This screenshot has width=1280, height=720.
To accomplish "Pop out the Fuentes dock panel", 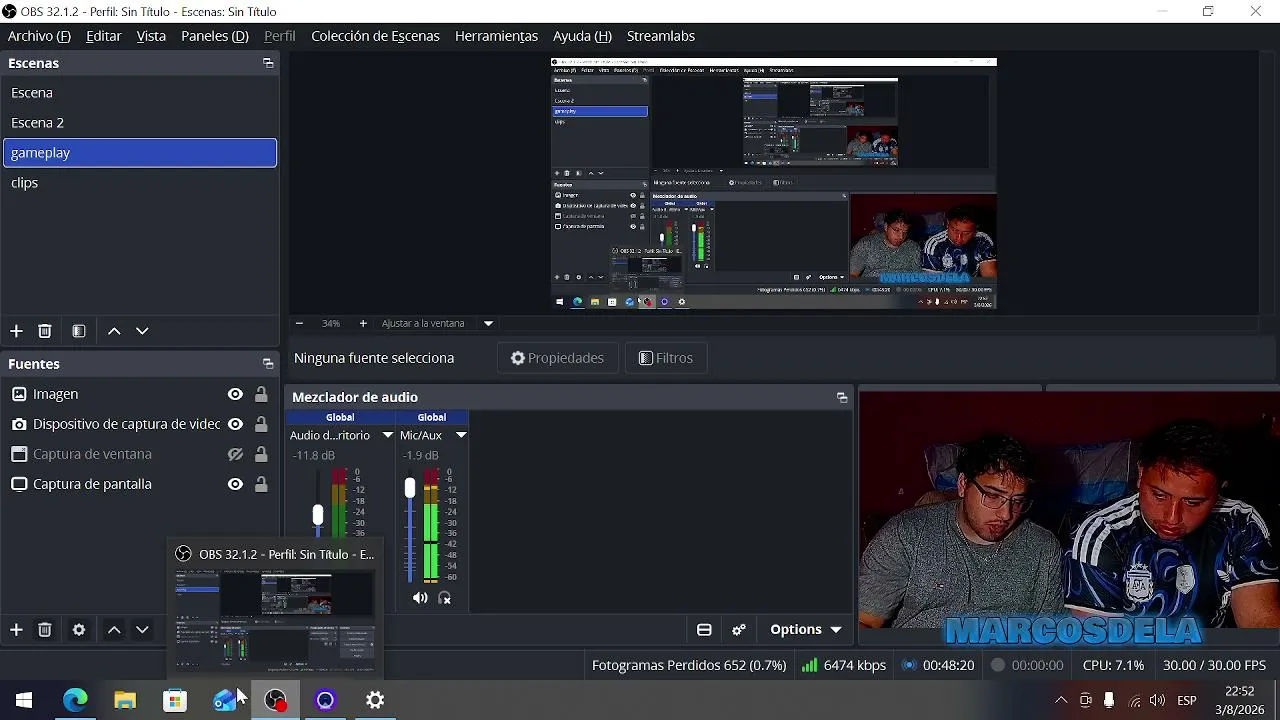I will pyautogui.click(x=268, y=364).
